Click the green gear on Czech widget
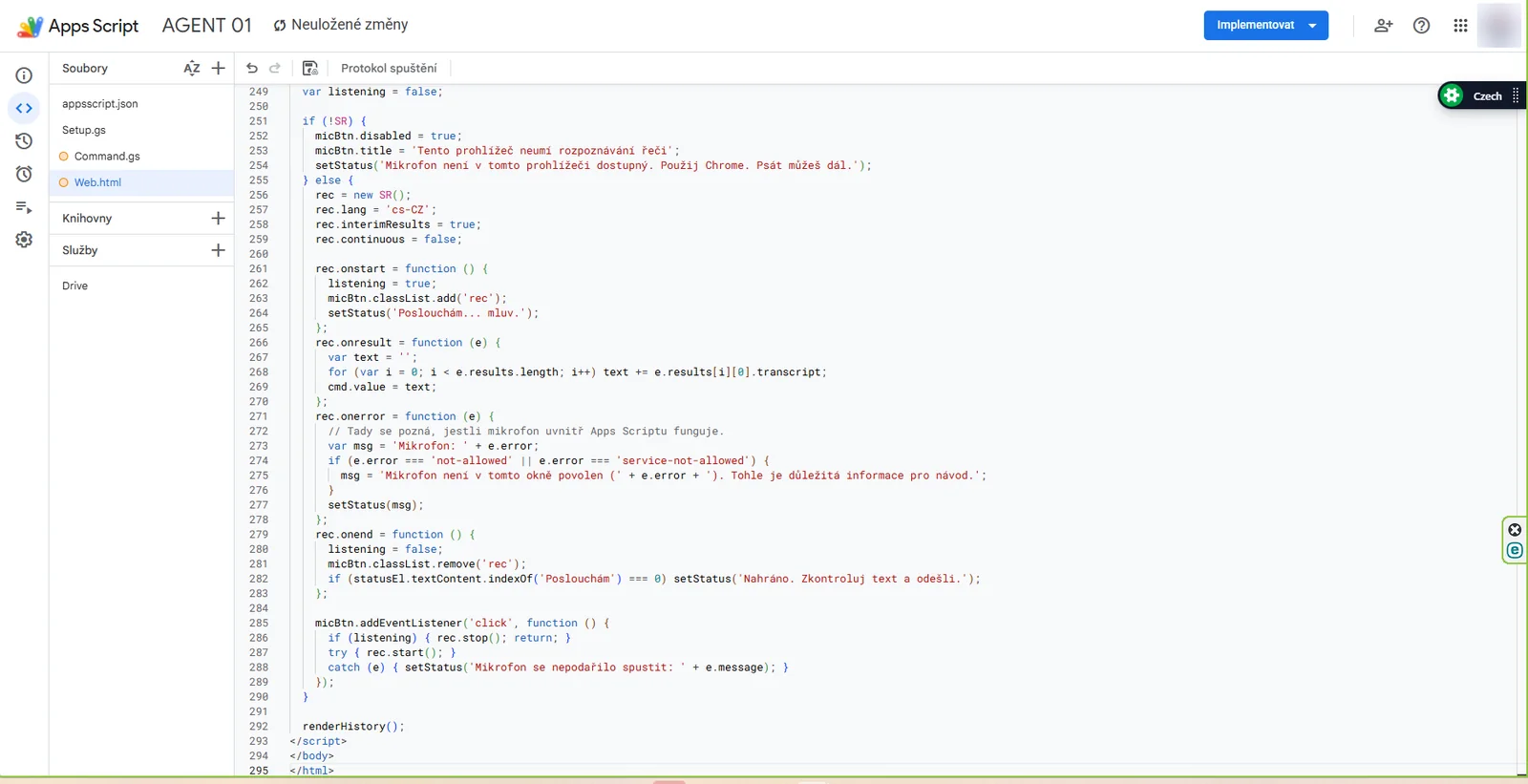 [1453, 95]
